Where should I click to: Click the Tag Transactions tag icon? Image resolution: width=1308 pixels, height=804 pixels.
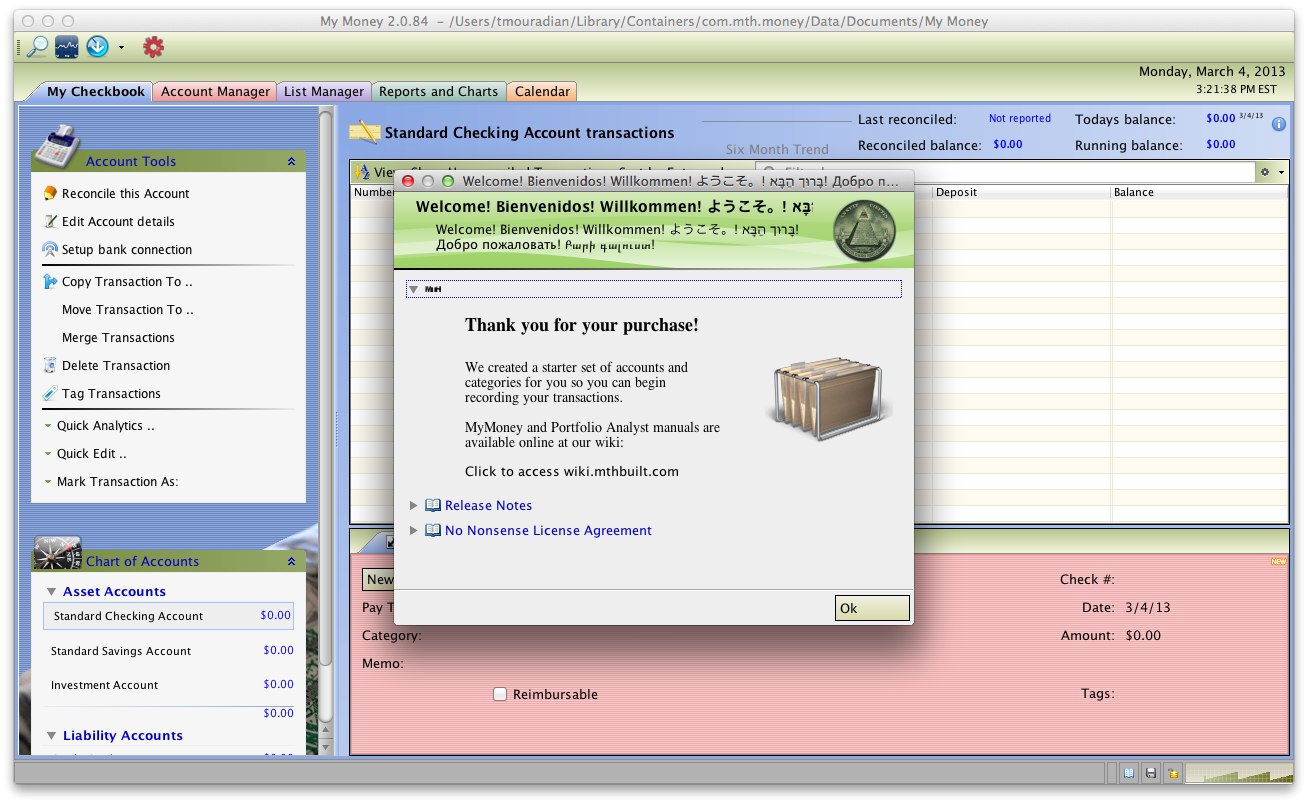click(50, 393)
